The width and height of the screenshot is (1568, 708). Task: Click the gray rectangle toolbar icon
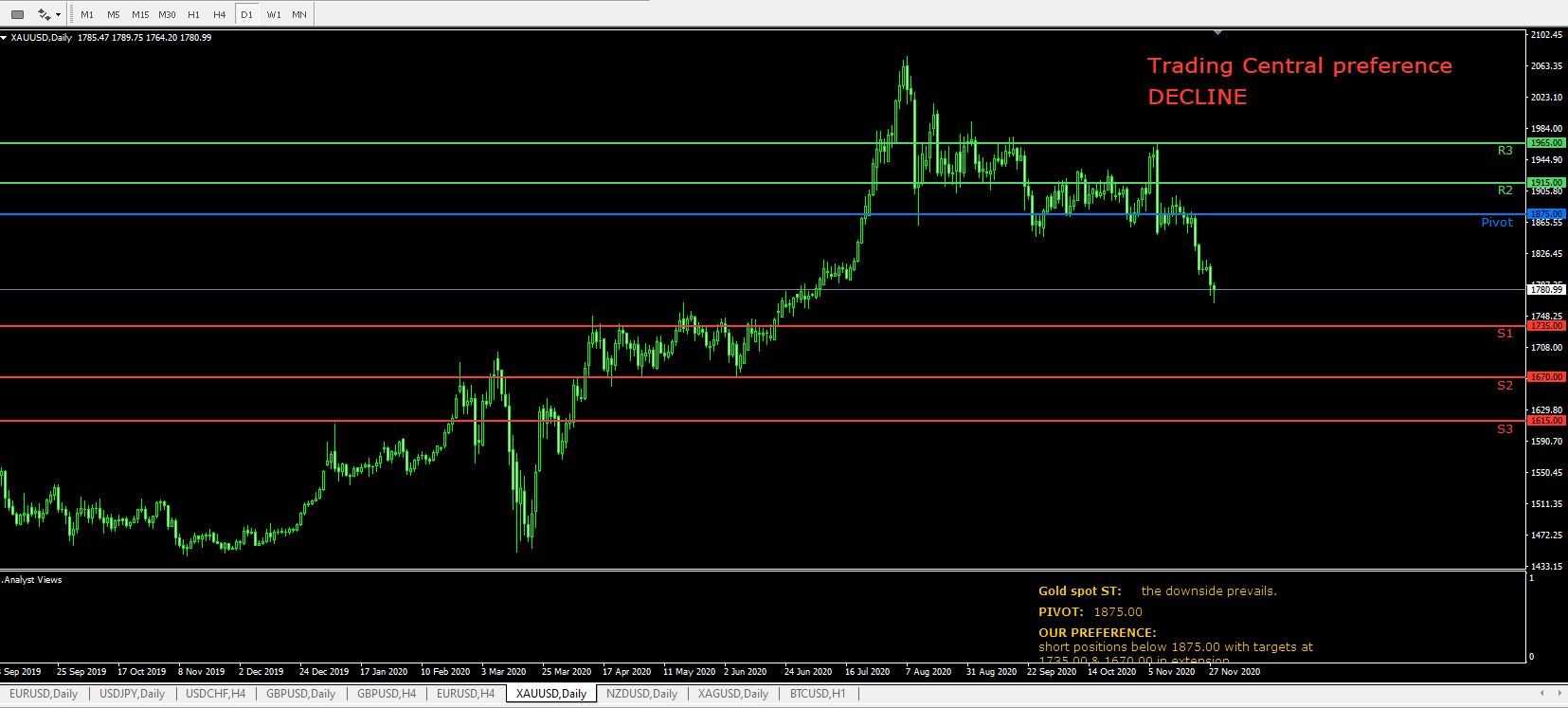tap(17, 14)
